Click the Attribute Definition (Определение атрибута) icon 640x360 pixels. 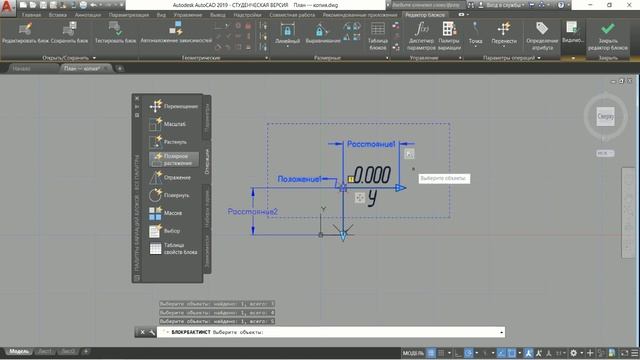click(542, 29)
